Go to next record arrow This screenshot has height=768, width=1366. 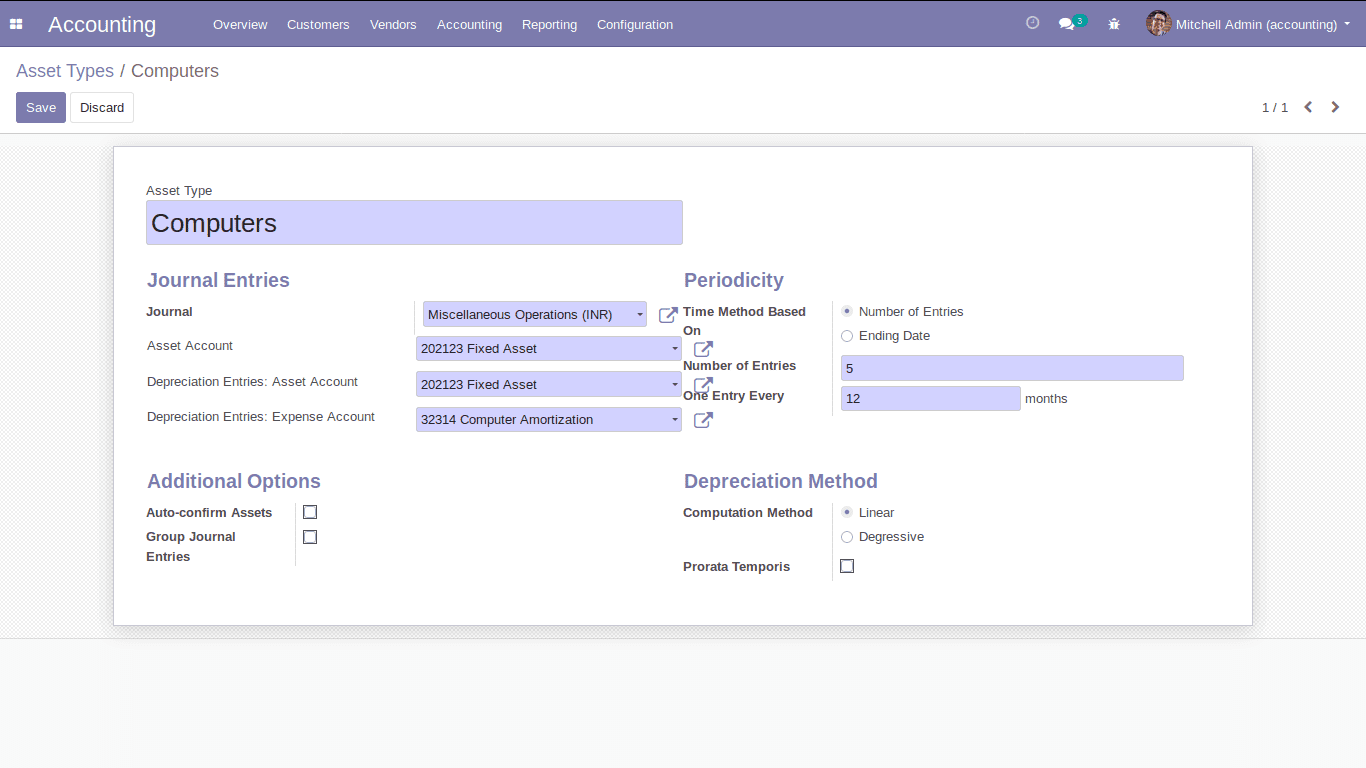1335,107
